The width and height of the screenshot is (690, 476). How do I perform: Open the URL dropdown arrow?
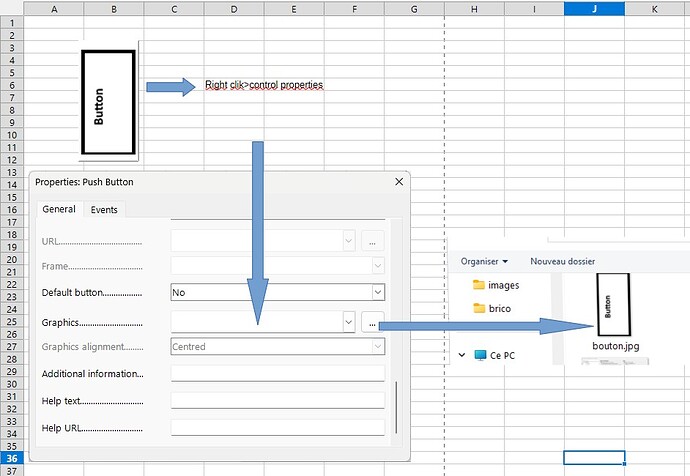[349, 241]
